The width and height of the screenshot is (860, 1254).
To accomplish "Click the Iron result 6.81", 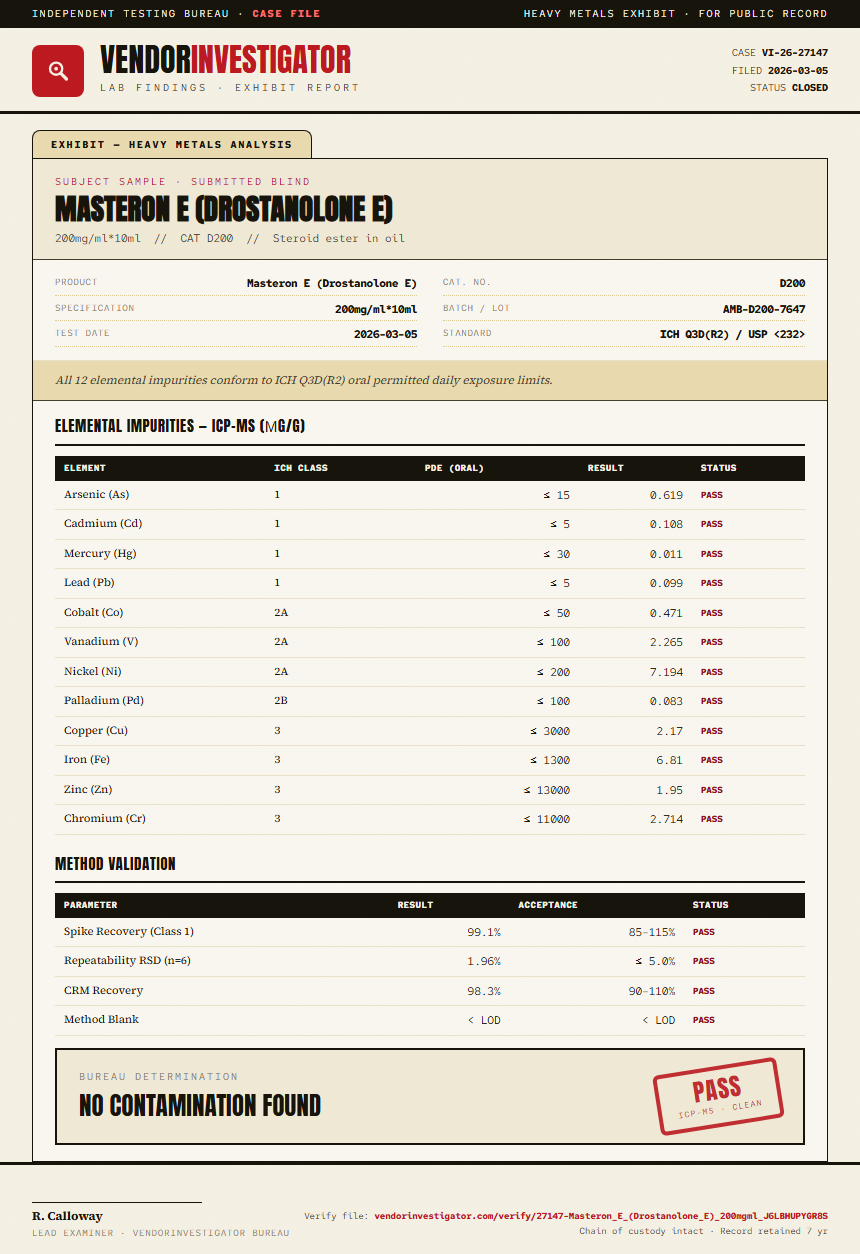I will coord(670,760).
